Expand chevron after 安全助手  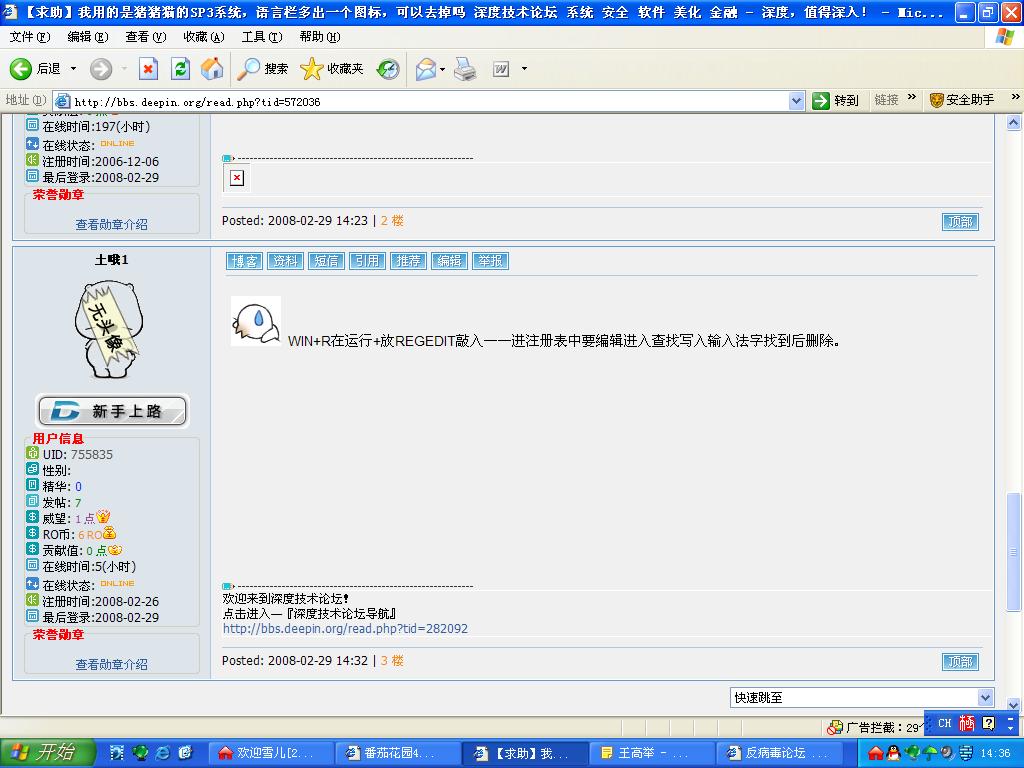click(1016, 97)
